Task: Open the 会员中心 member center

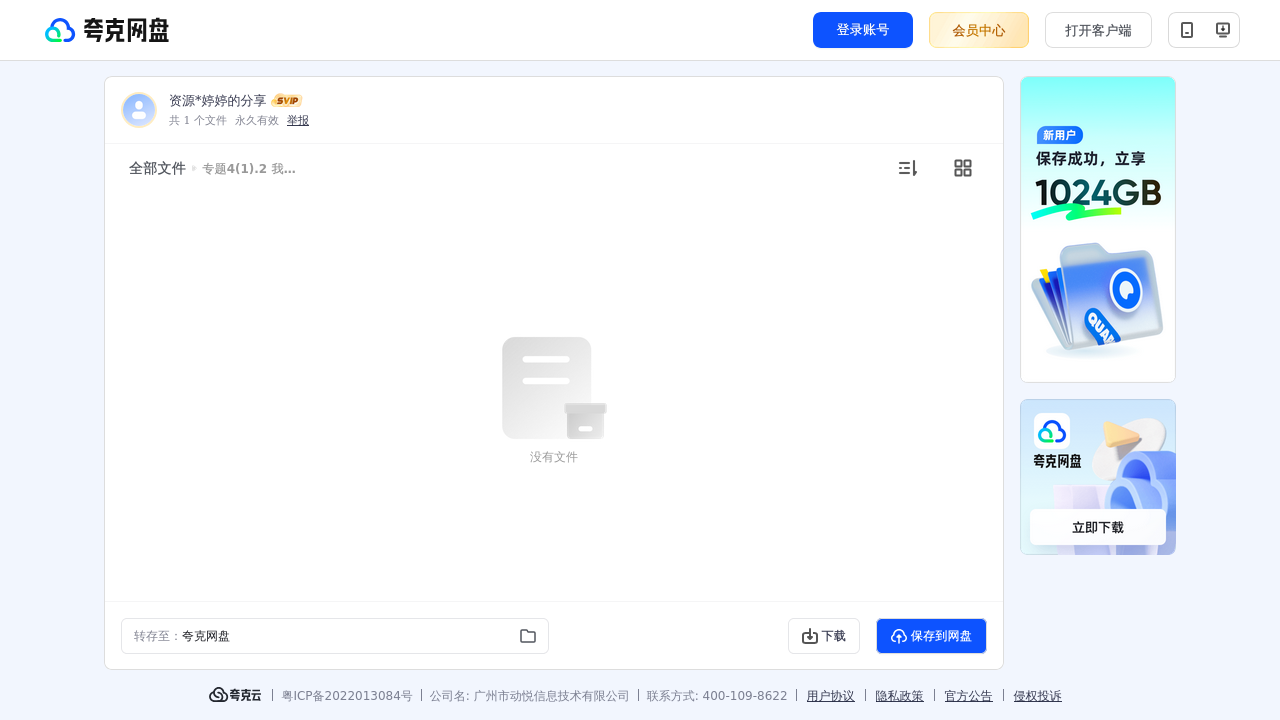Action: point(979,30)
